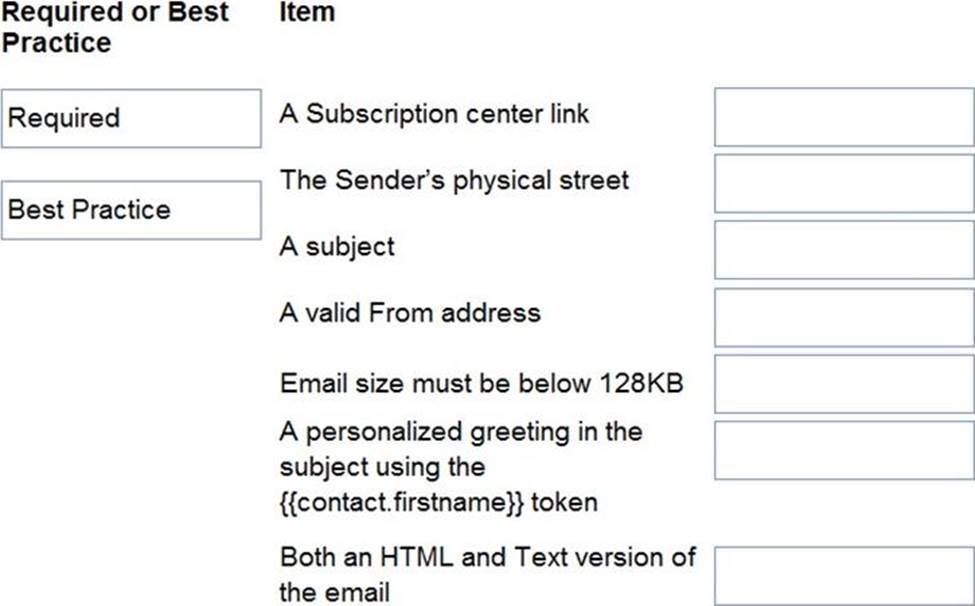
Task: Click the 'A subject' item text
Action: pyautogui.click(x=337, y=246)
